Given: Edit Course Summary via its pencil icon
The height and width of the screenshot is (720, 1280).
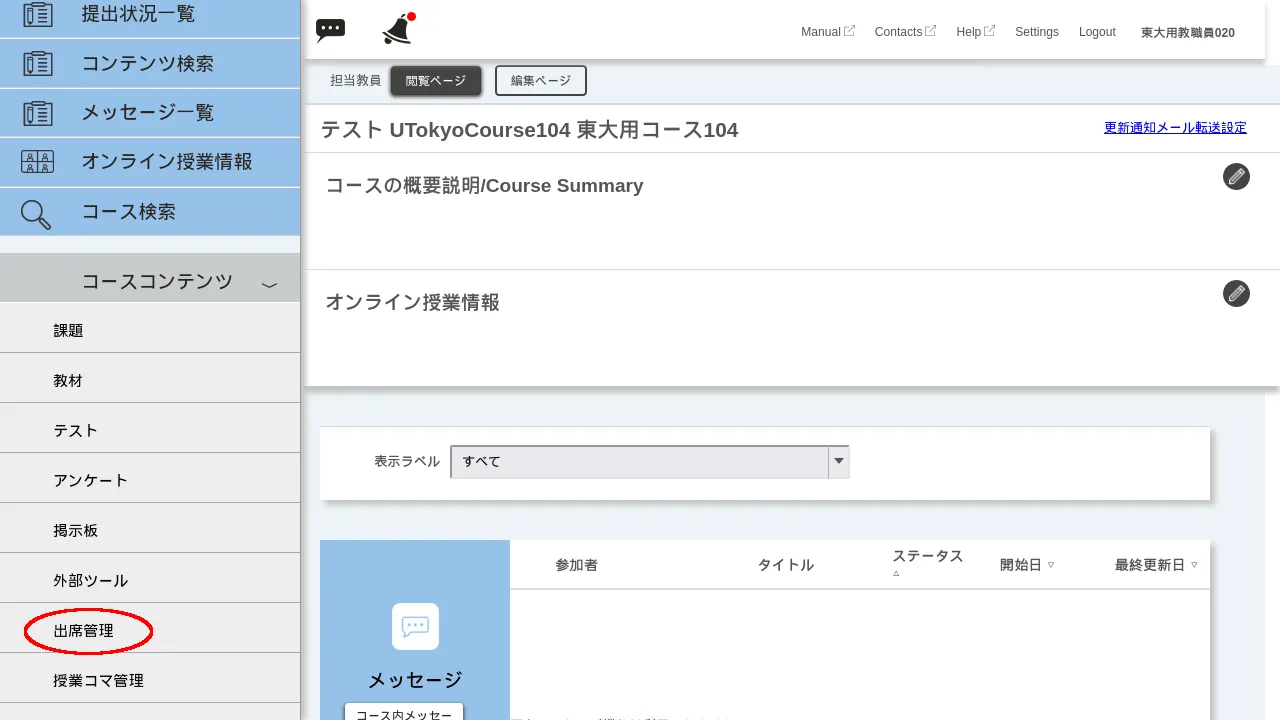Looking at the screenshot, I should coord(1236,176).
